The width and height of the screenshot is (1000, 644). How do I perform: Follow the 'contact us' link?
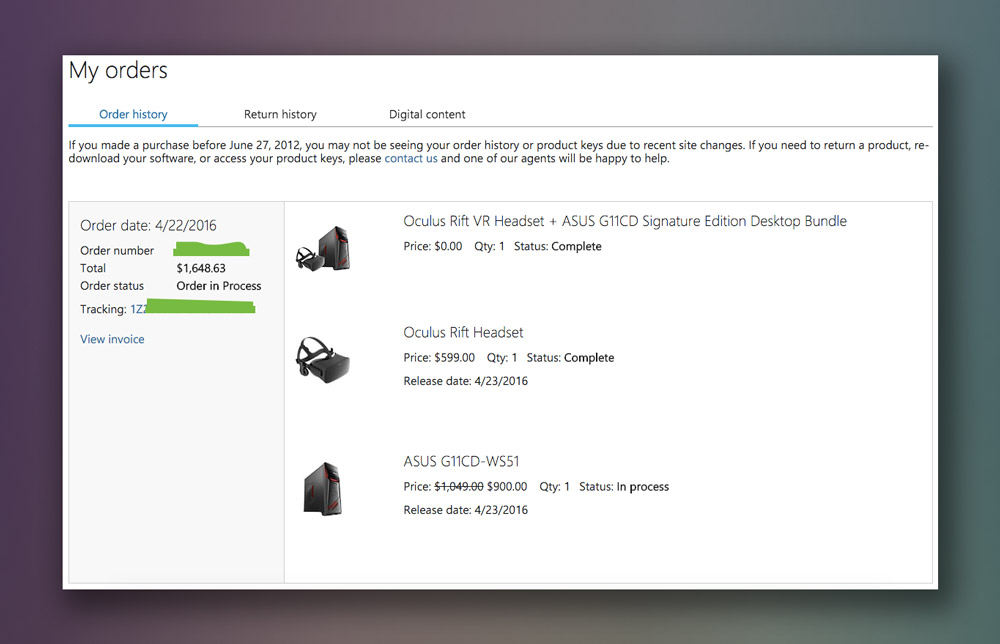[411, 158]
